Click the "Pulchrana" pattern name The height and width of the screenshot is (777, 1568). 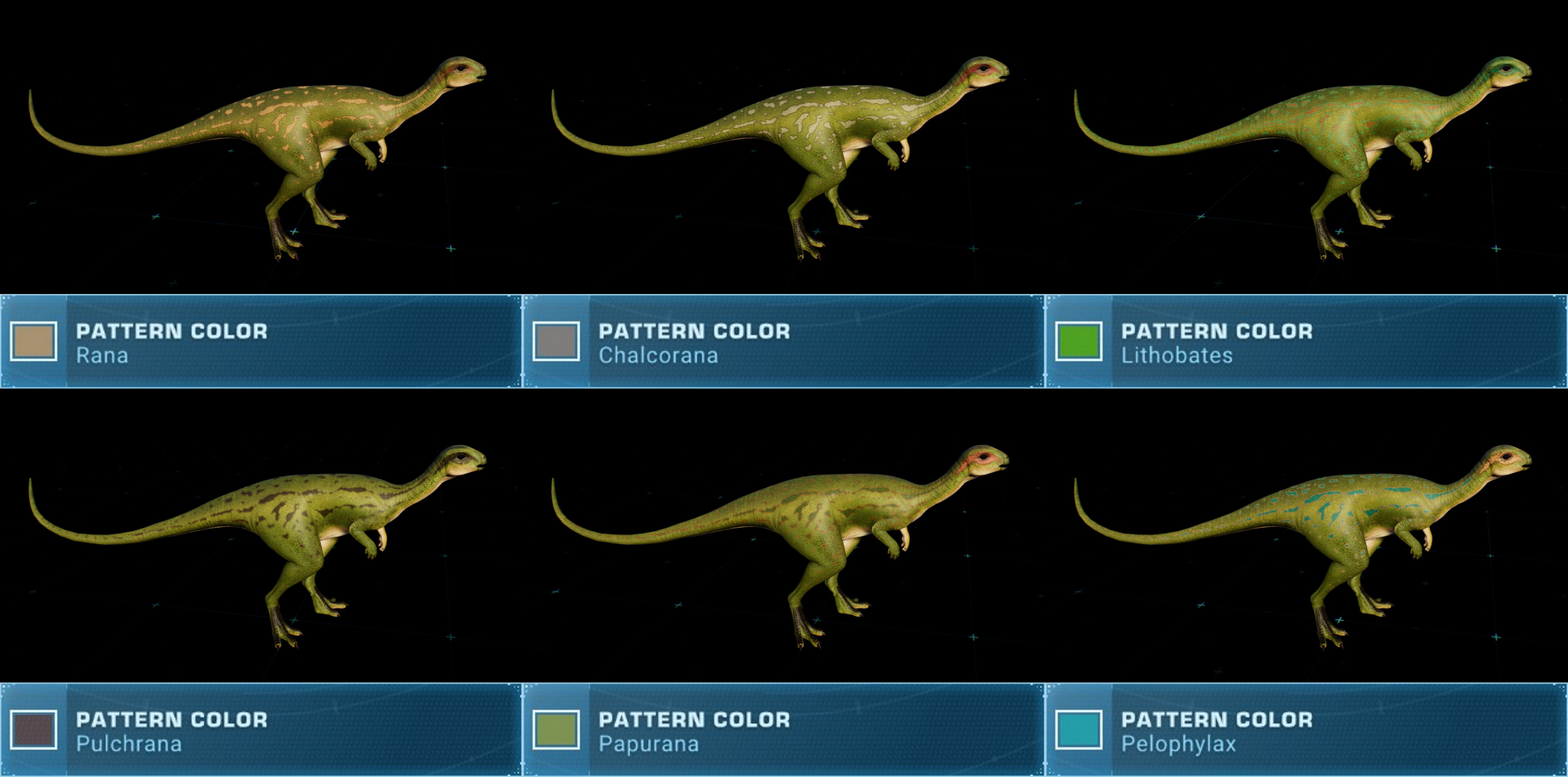click(129, 744)
